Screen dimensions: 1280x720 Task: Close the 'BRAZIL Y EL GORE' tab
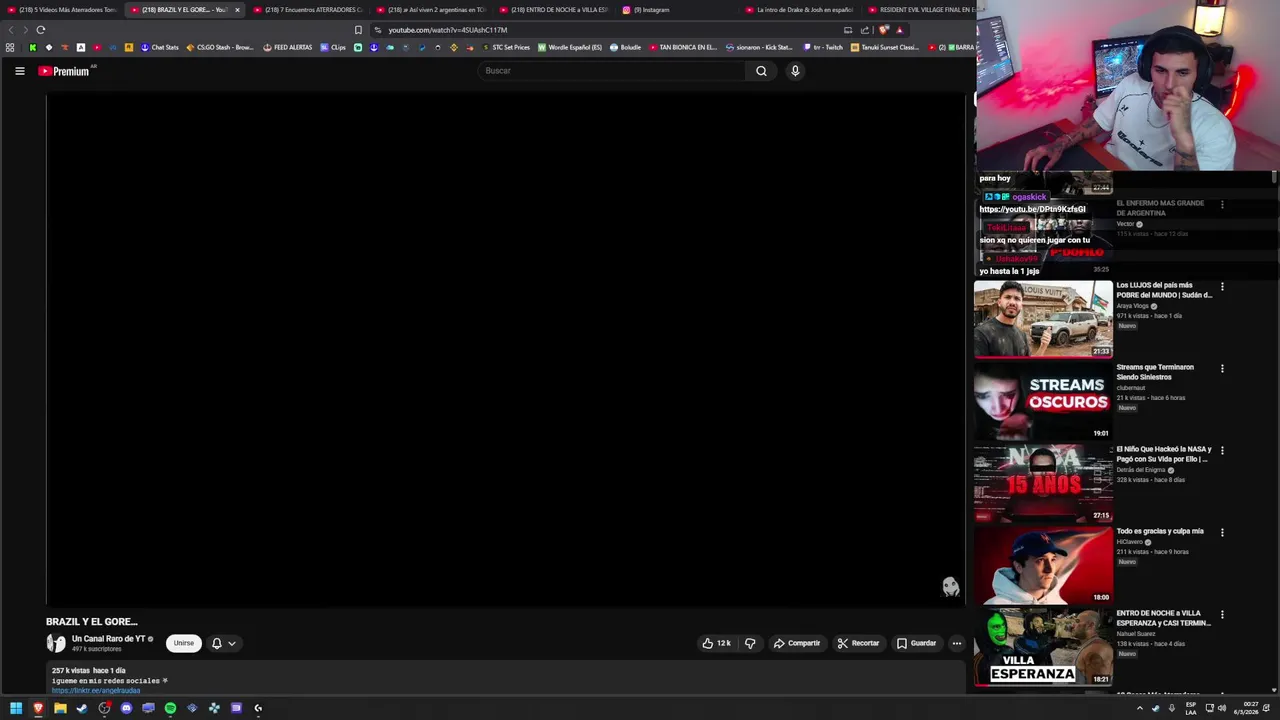tap(237, 10)
